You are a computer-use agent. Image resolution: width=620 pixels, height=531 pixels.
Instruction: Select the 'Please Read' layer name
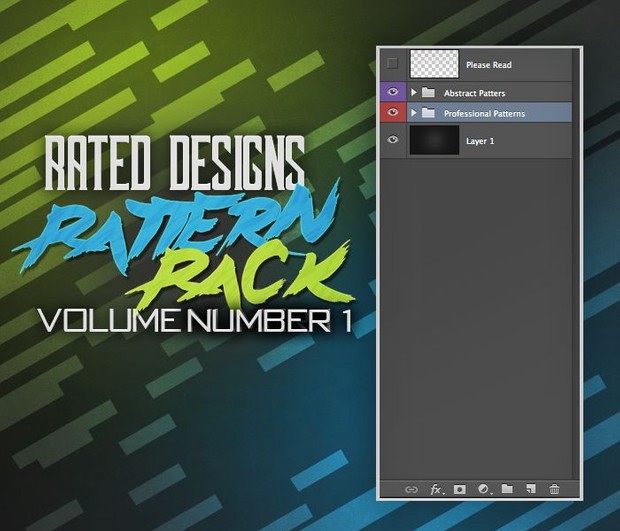[489, 65]
